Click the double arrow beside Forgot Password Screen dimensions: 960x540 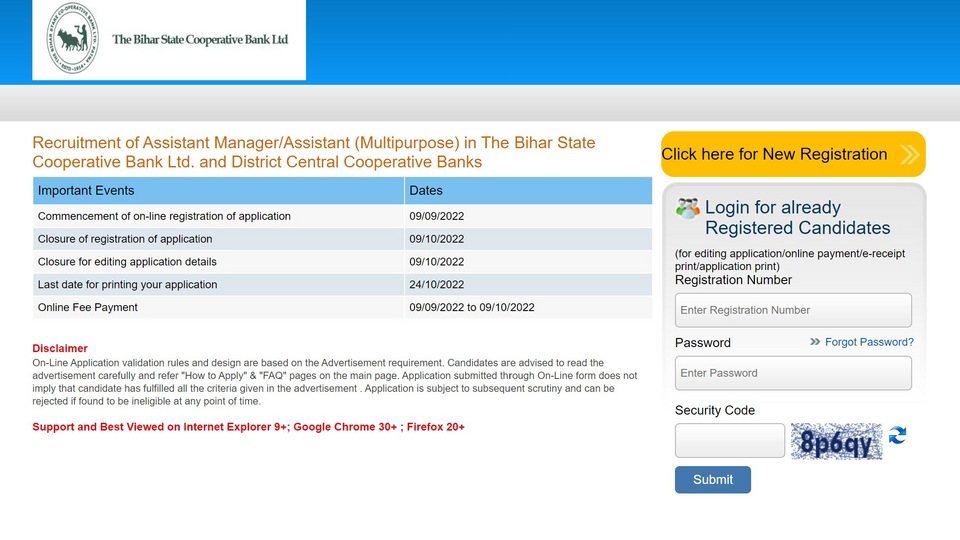coord(815,342)
